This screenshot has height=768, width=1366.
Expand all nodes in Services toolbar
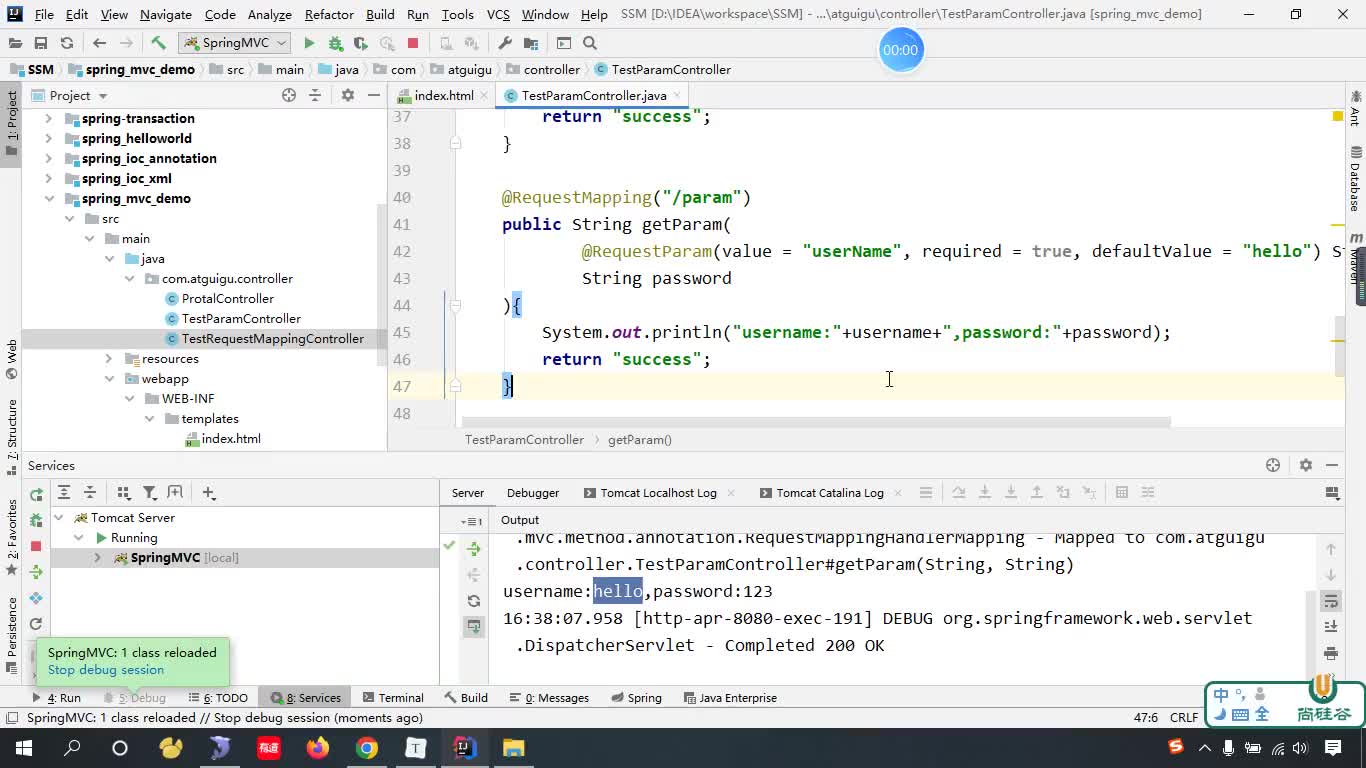(x=64, y=492)
